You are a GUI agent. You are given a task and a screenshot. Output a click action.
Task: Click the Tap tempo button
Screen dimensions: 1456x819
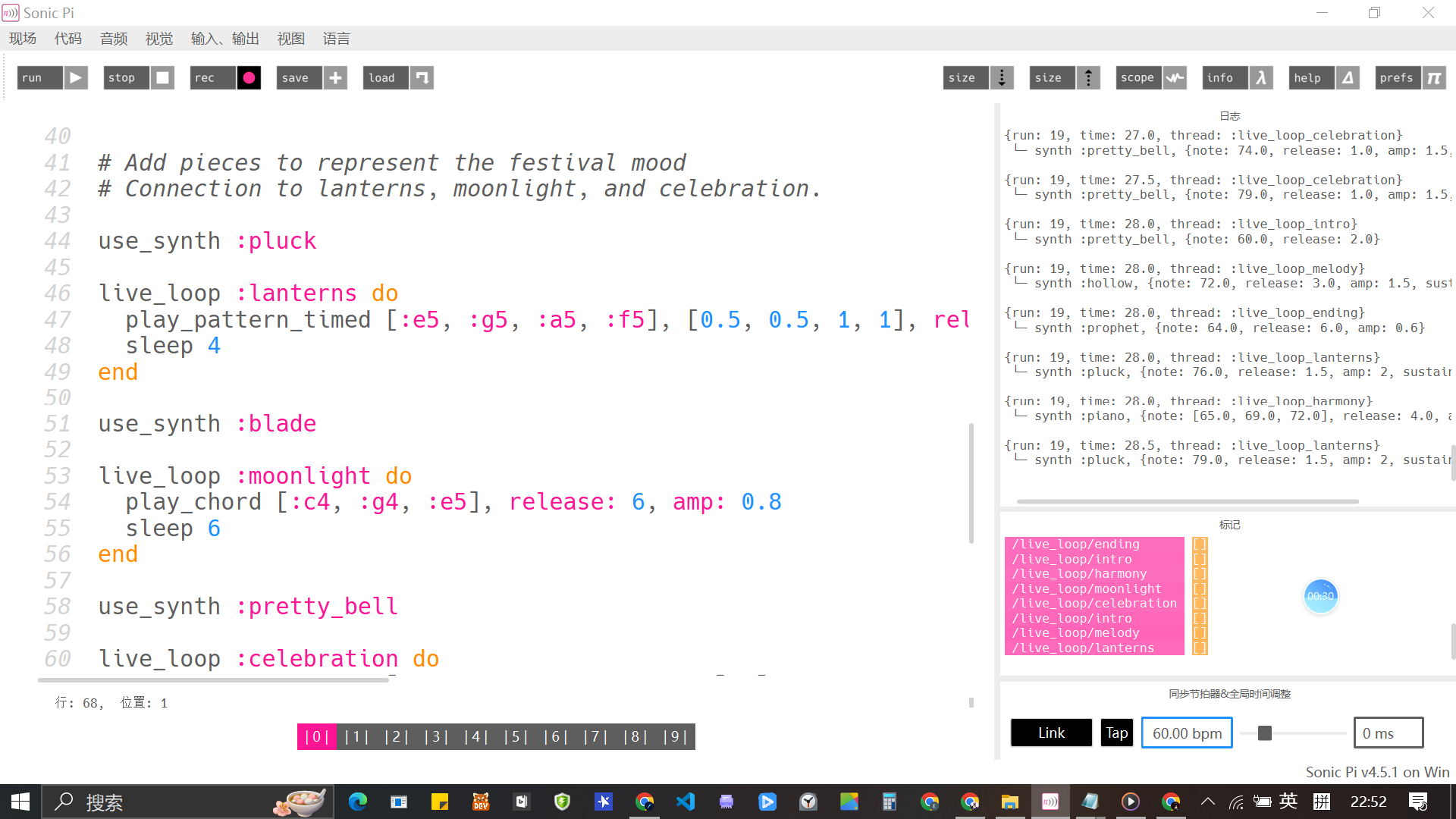(x=1116, y=733)
